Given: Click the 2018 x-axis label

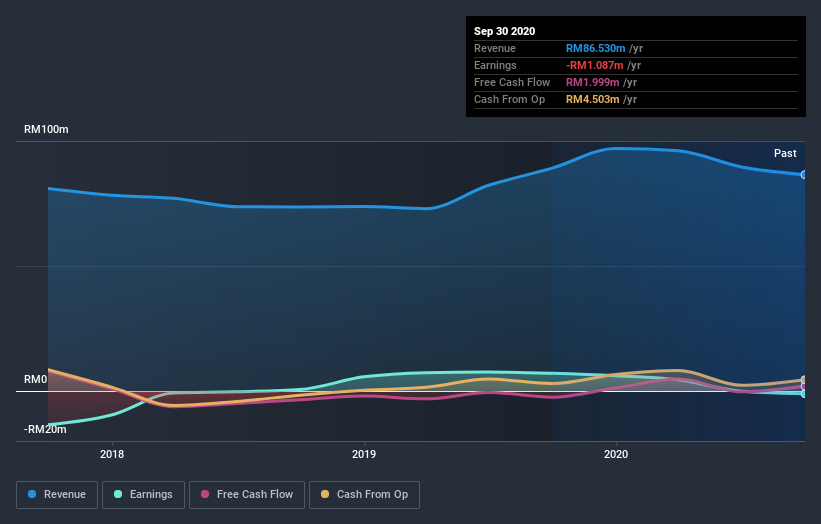Looking at the screenshot, I should click(x=112, y=454).
